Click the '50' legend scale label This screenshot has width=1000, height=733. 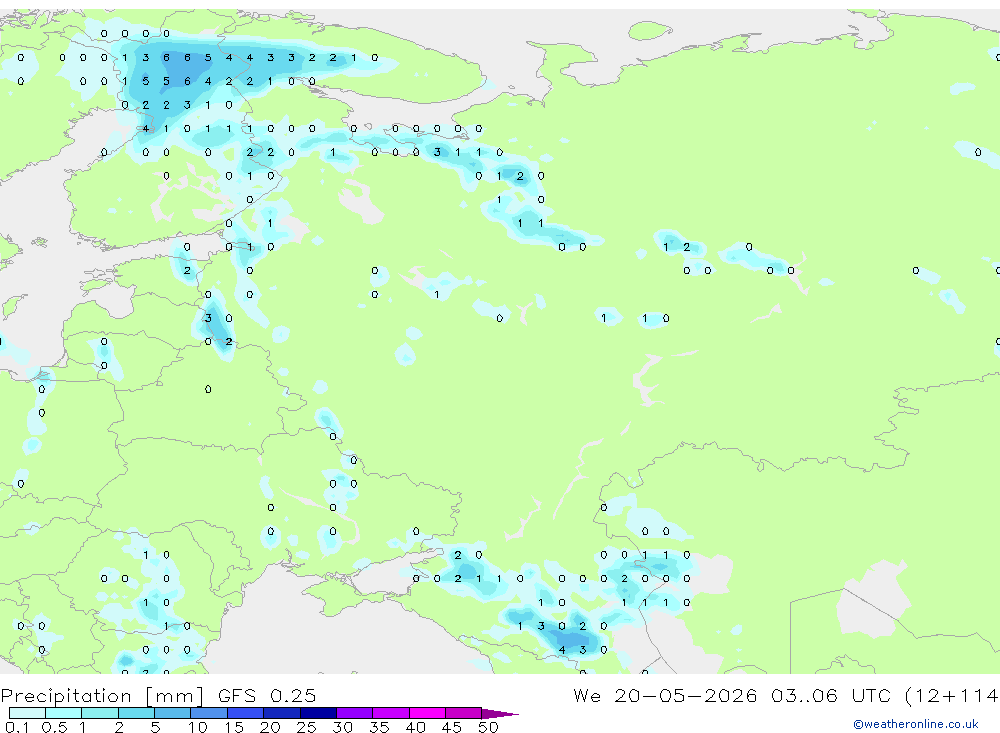[x=488, y=727]
